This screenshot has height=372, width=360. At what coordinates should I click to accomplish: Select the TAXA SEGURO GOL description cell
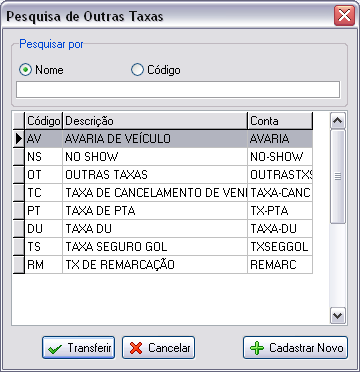point(155,247)
